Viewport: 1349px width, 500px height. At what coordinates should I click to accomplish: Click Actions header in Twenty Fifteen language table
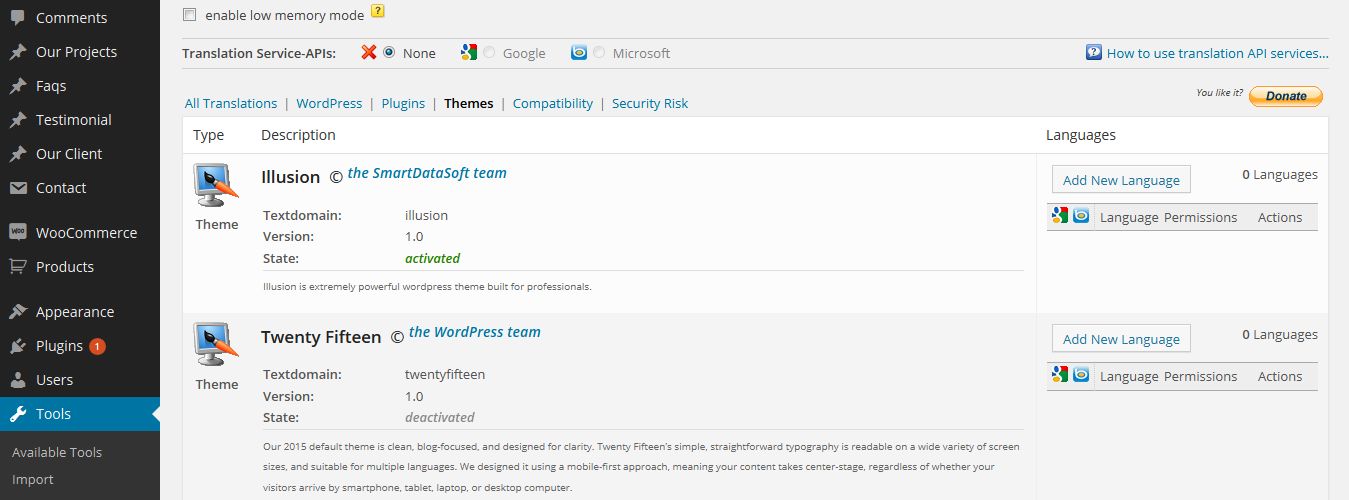(1280, 376)
